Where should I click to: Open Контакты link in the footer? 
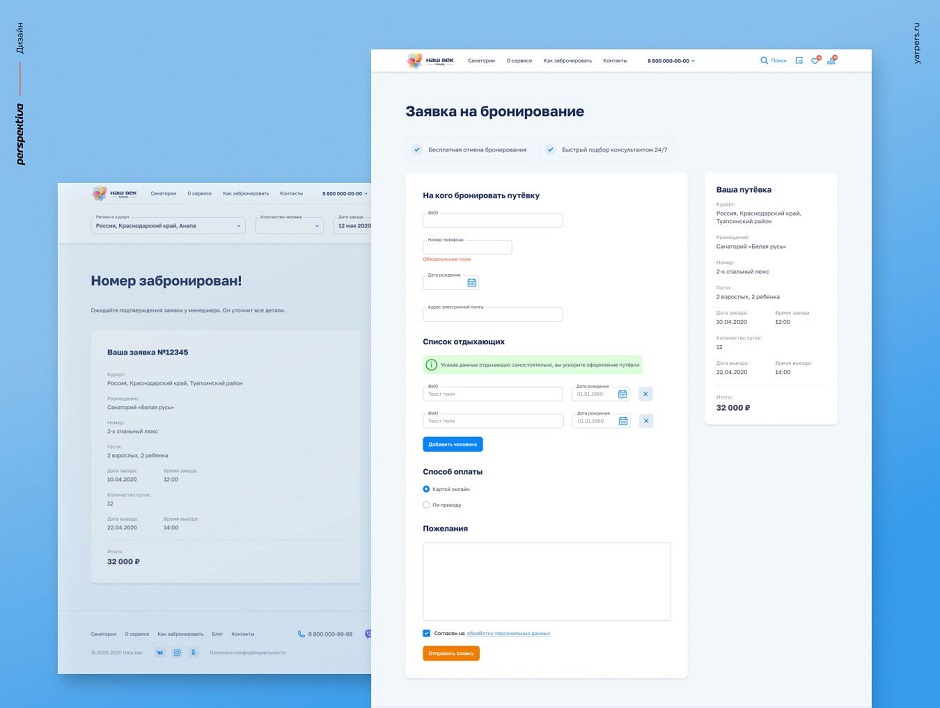243,634
